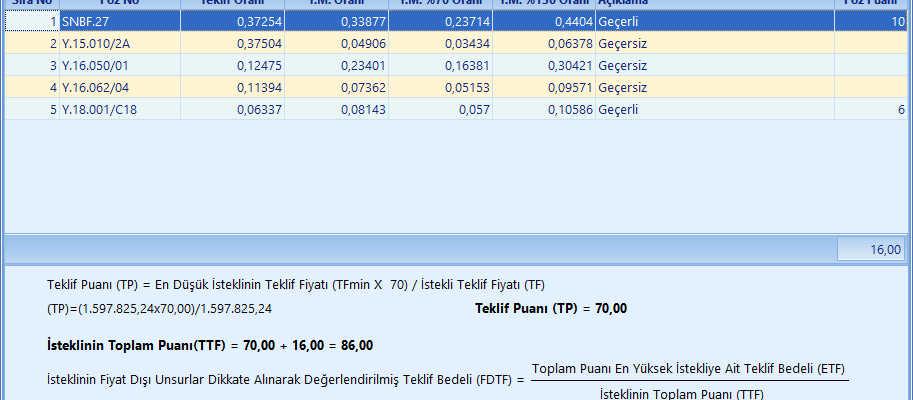
Task: Click the Y.16.062/04 Poz No cell
Action: [x=120, y=87]
